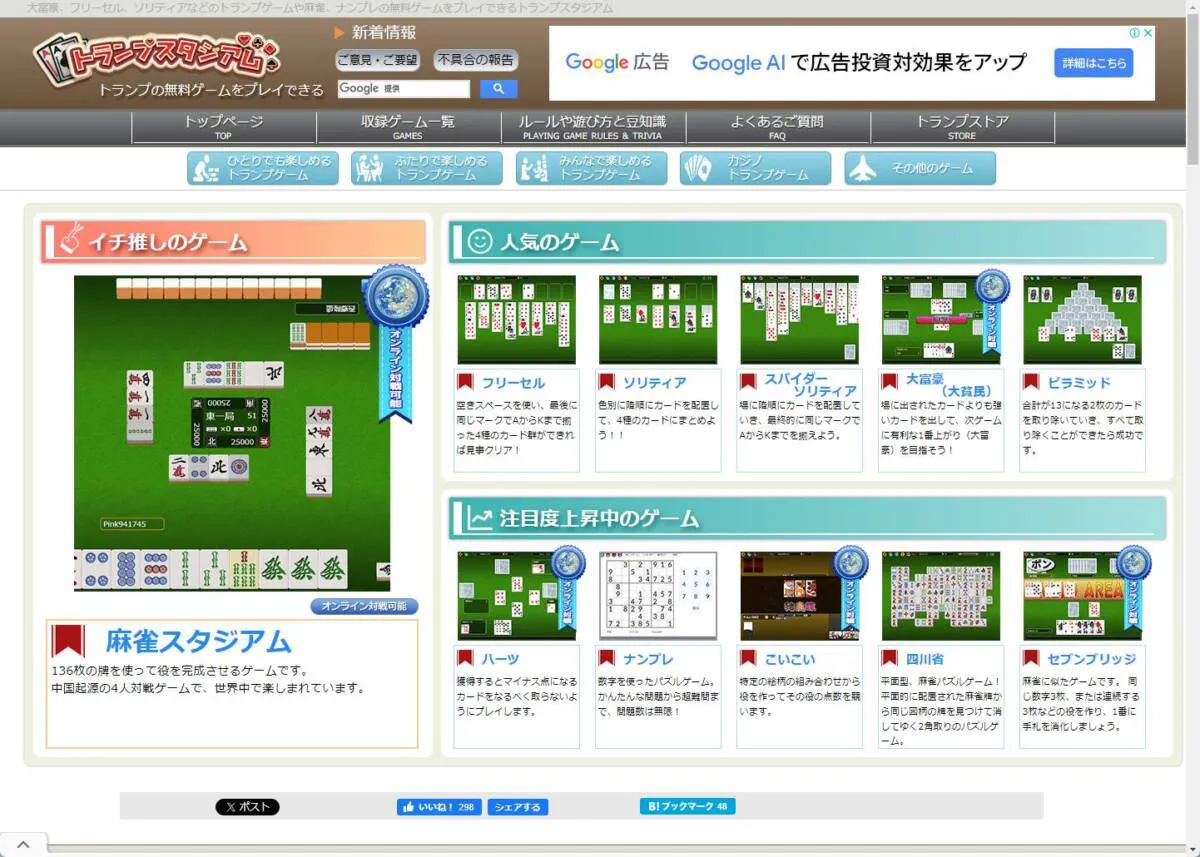Click the Google search magnifier icon
The image size is (1200, 857).
coord(497,88)
